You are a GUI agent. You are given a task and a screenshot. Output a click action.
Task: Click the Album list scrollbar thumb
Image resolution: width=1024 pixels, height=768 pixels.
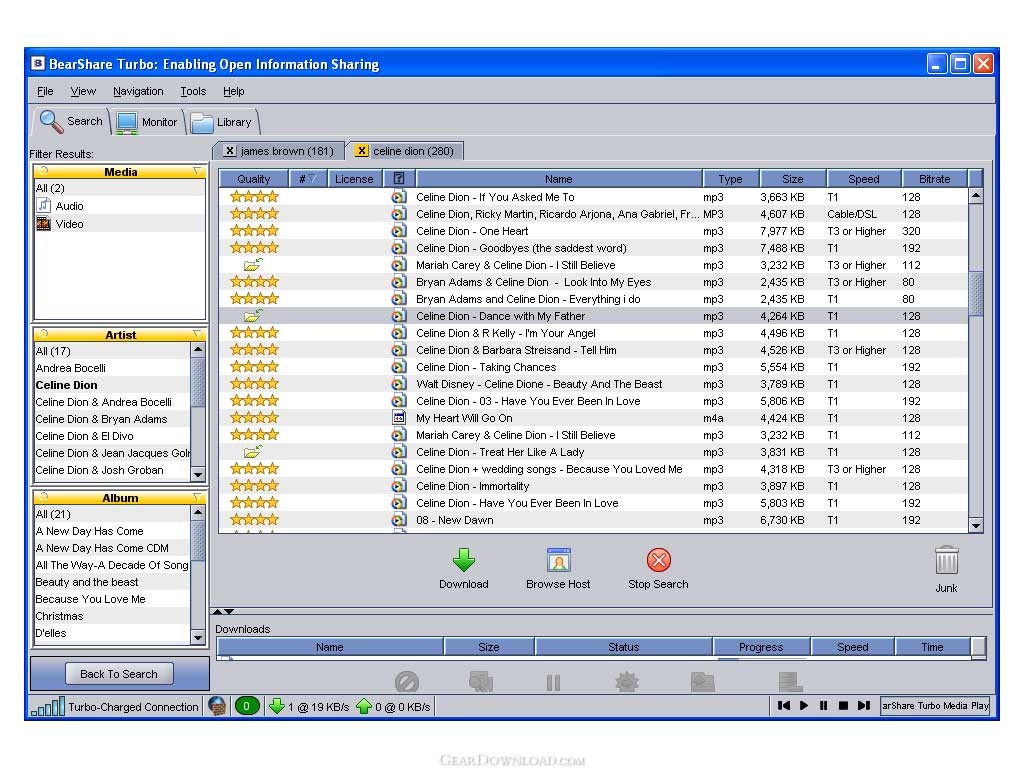tap(197, 541)
